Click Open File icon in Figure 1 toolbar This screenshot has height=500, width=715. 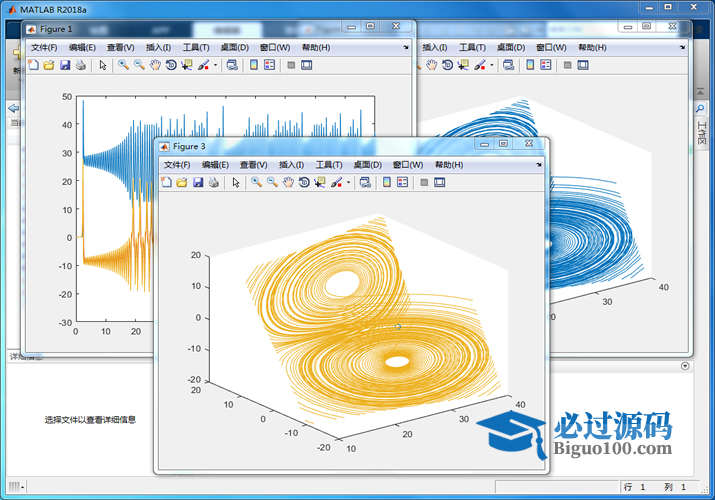pos(49,65)
